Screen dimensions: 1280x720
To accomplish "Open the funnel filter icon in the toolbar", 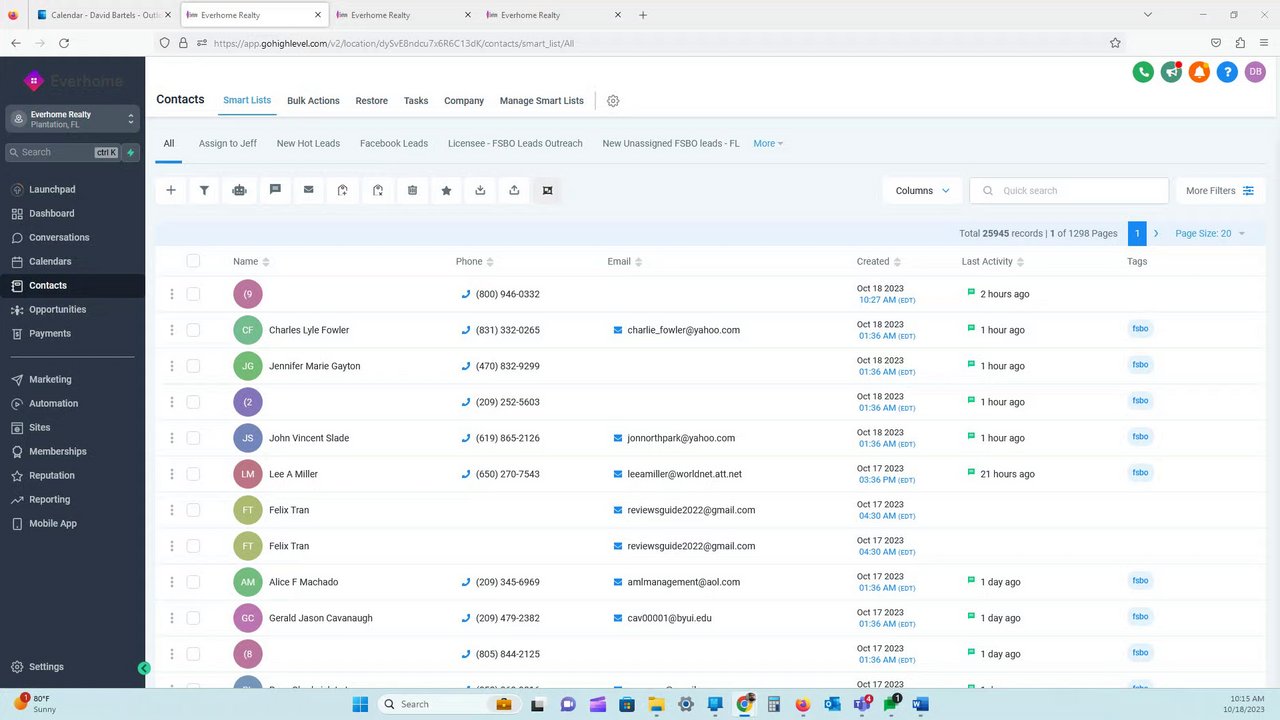I will coord(204,190).
